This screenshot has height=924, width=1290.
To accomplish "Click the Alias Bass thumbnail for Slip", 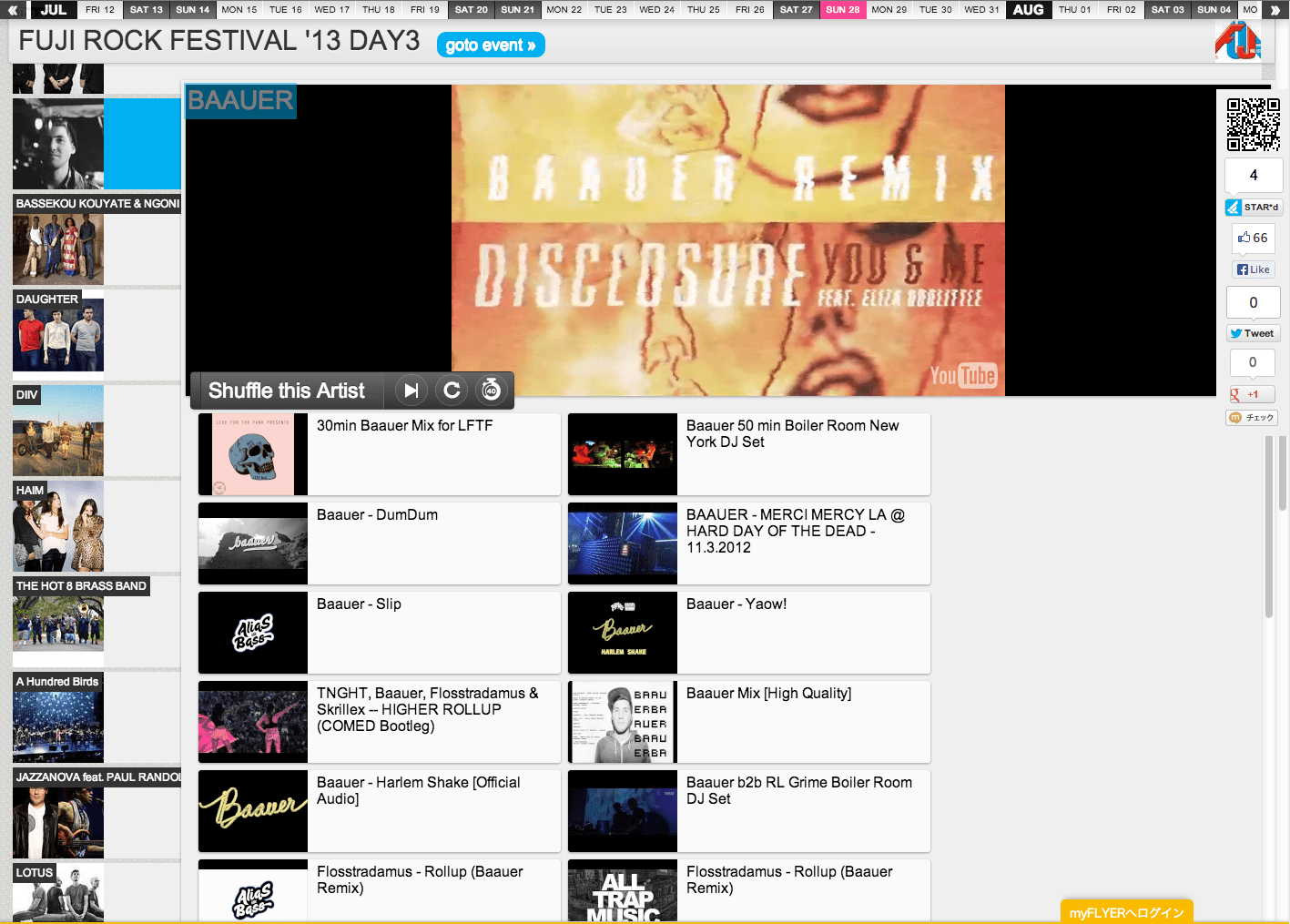I will 253,633.
